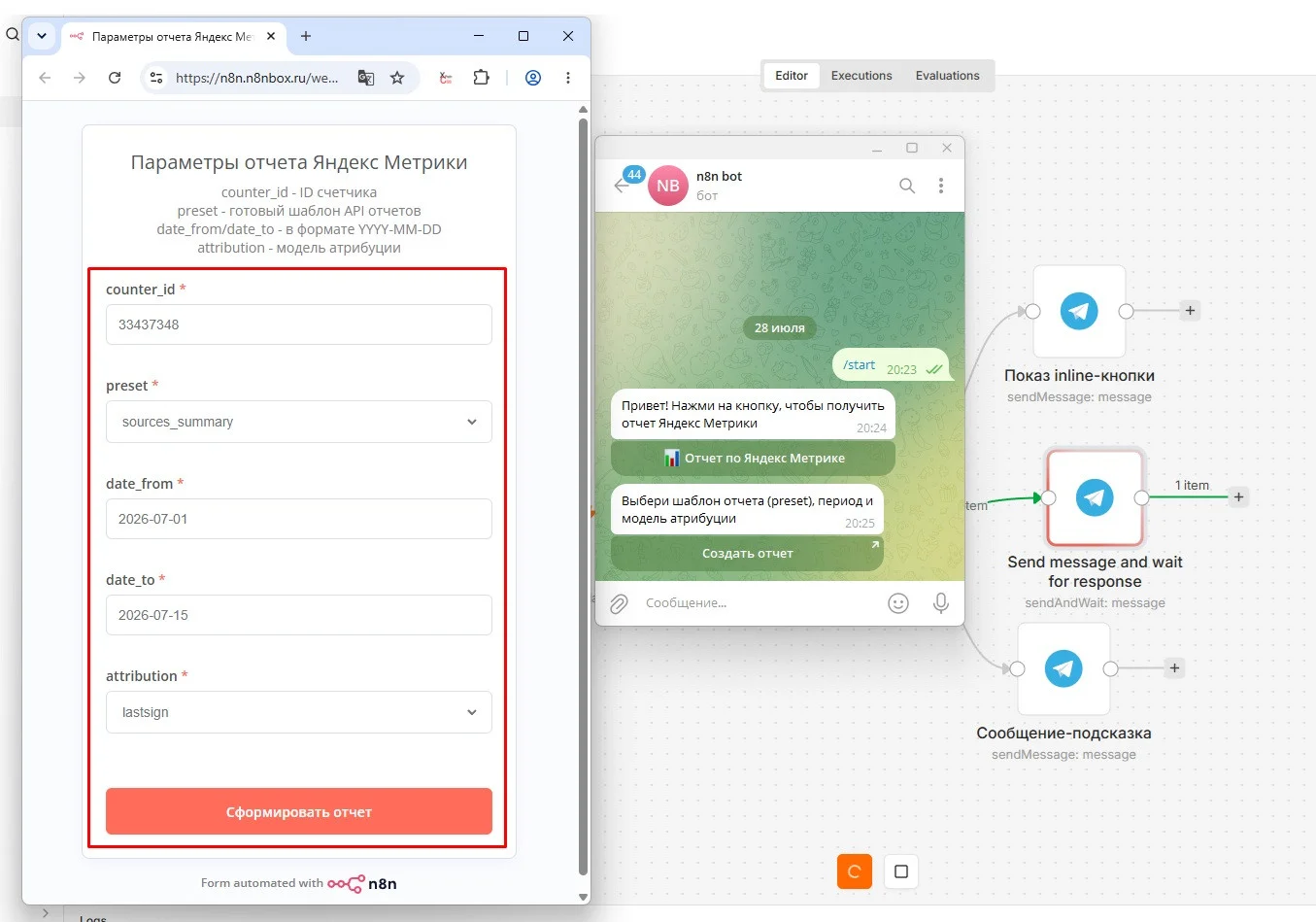Open a new browser tab with plus

[306, 36]
